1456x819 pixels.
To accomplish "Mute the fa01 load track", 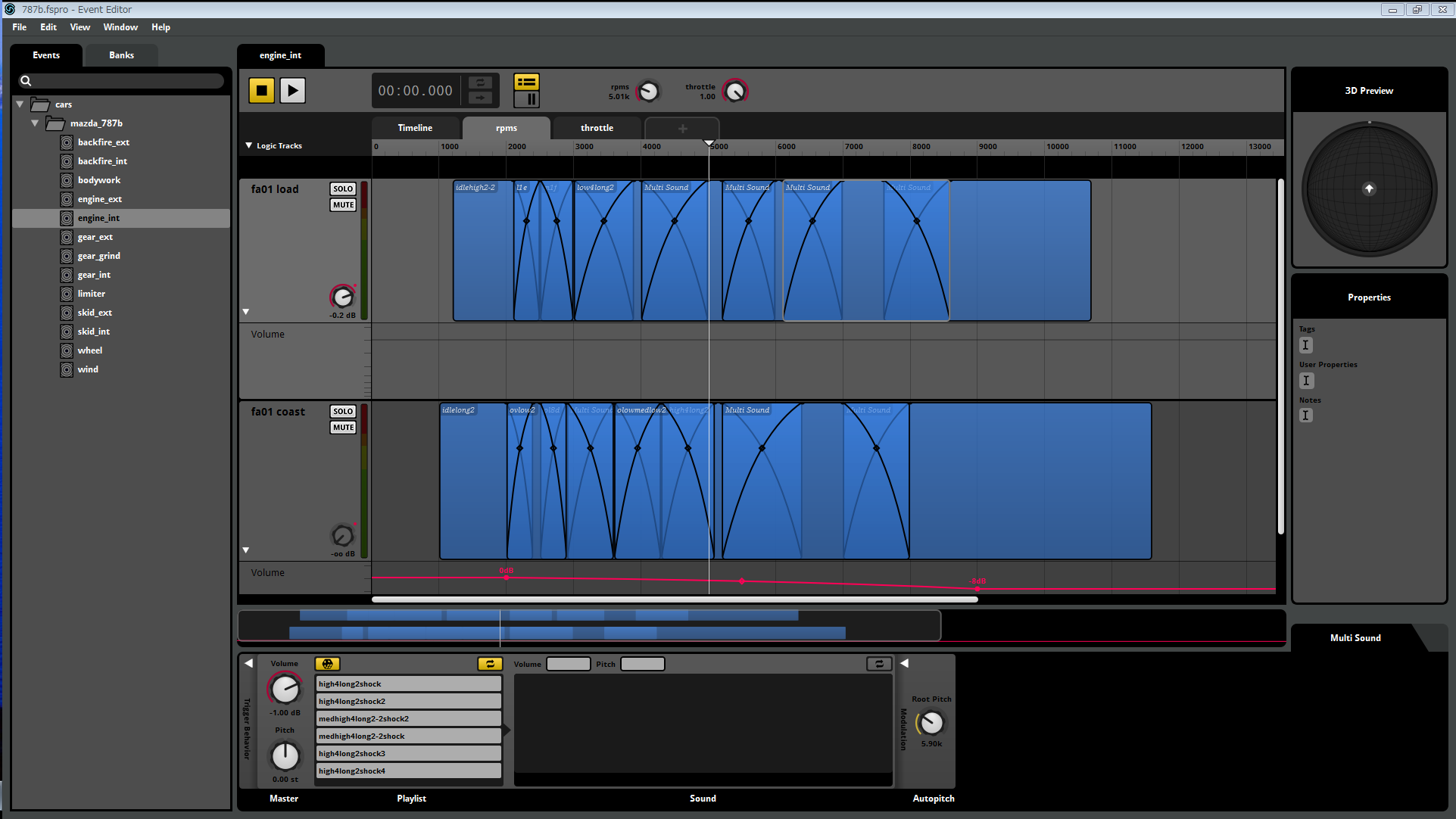I will [x=343, y=205].
